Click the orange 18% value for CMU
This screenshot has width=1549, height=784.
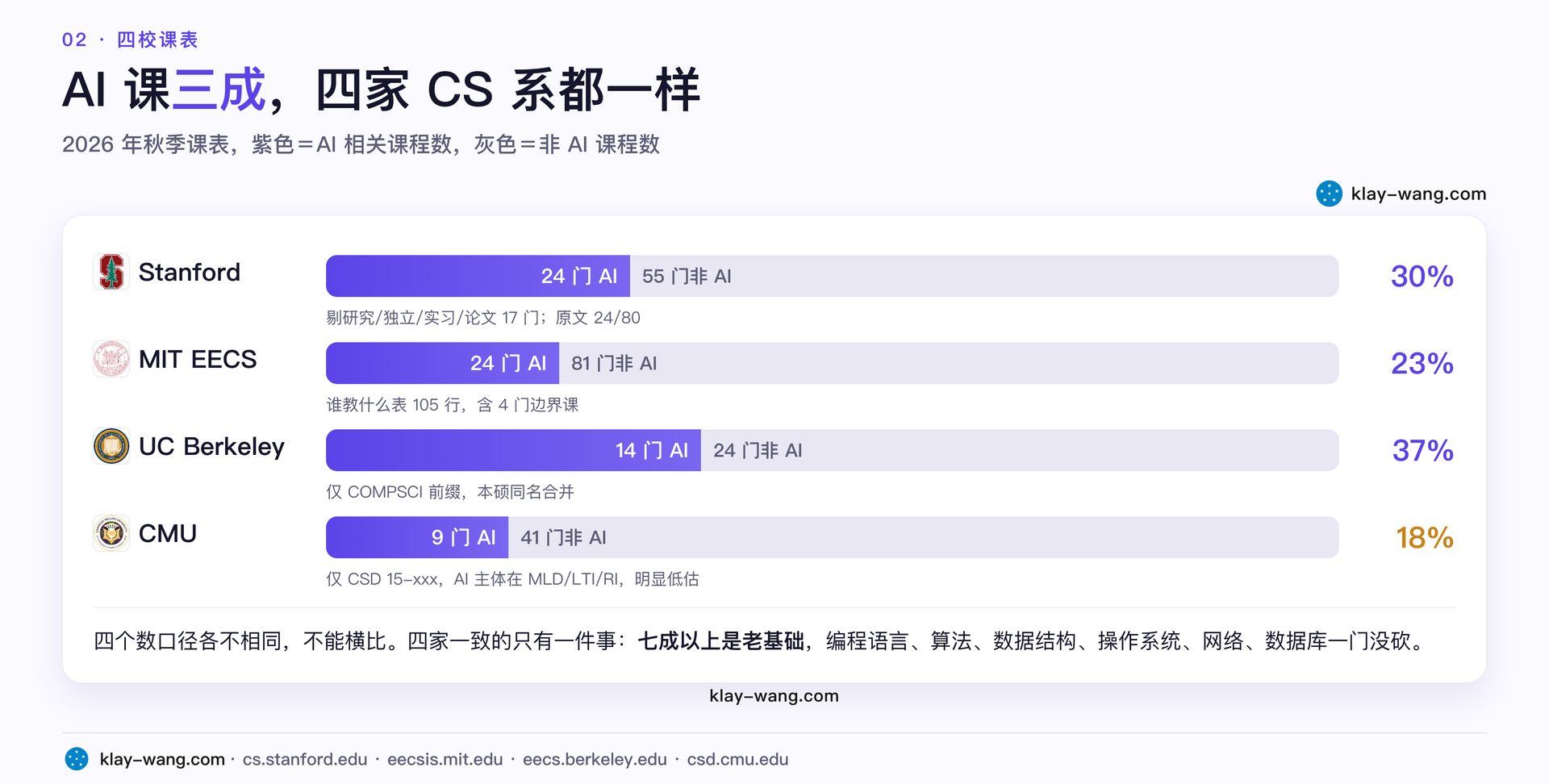tap(1425, 537)
